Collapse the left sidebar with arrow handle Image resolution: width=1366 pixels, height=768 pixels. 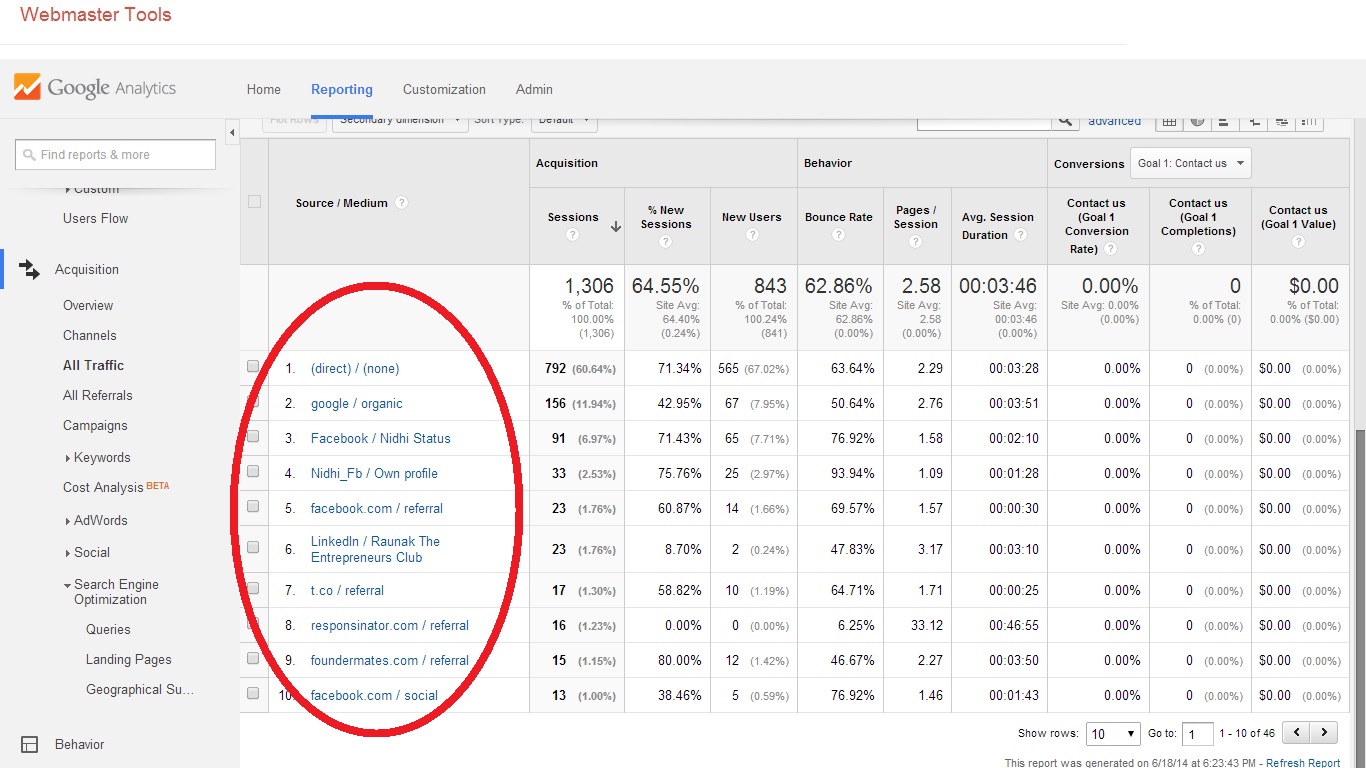[232, 133]
